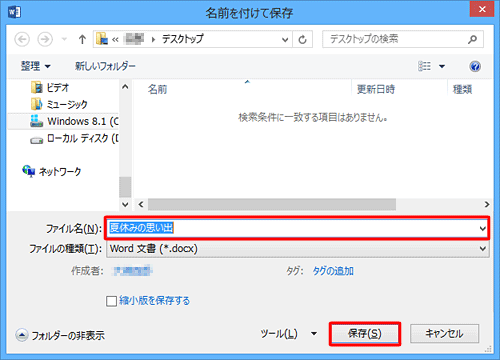This screenshot has height=360, width=500.
Task: Enable 縮小版を保存する checkbox
Action: [111, 301]
